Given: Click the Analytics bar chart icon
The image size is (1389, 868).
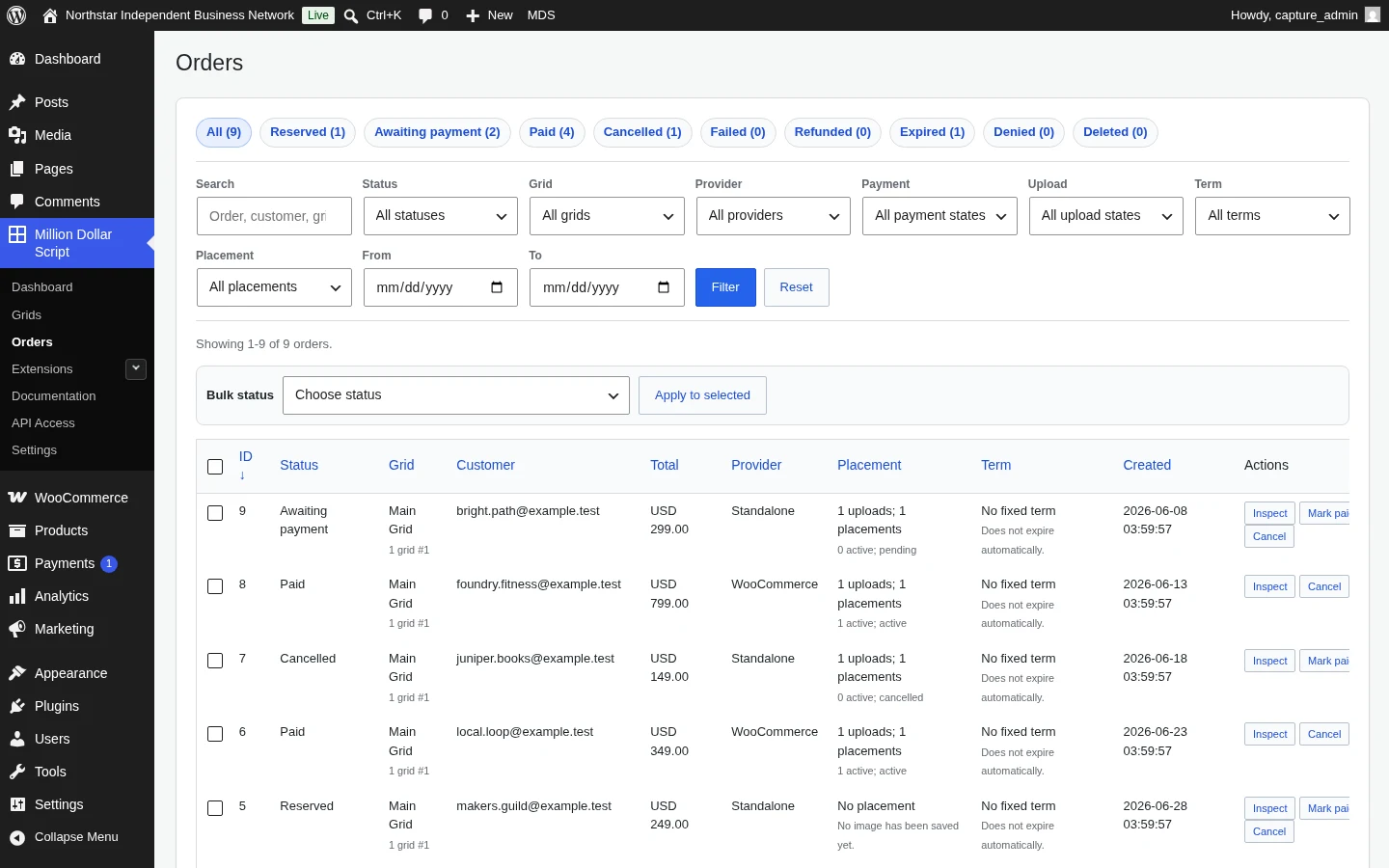Looking at the screenshot, I should (17, 596).
